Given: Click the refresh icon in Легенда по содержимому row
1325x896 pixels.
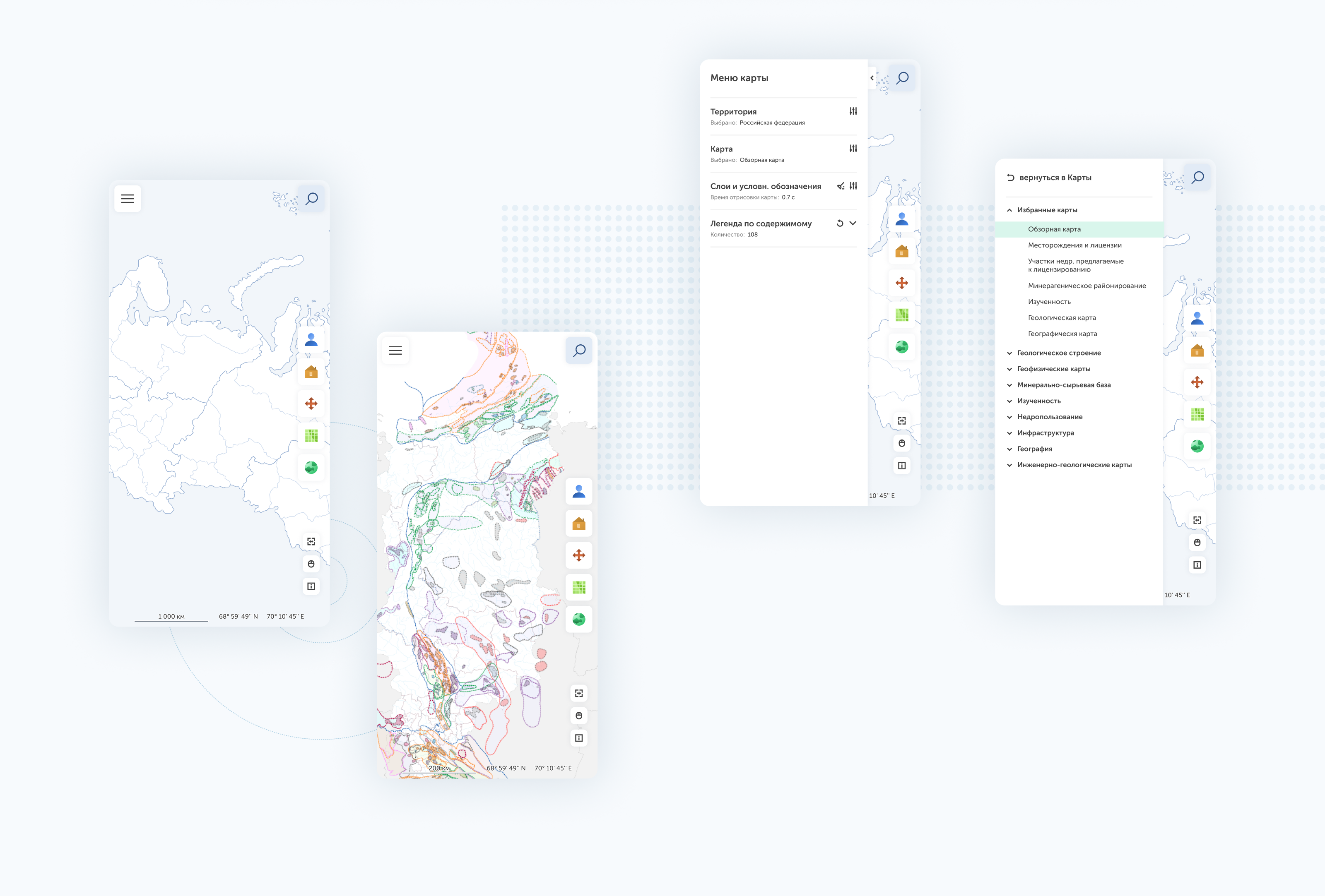Looking at the screenshot, I should [x=839, y=223].
